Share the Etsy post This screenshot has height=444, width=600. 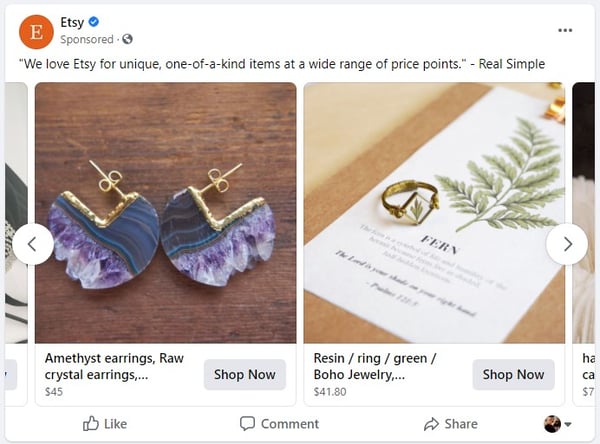450,423
